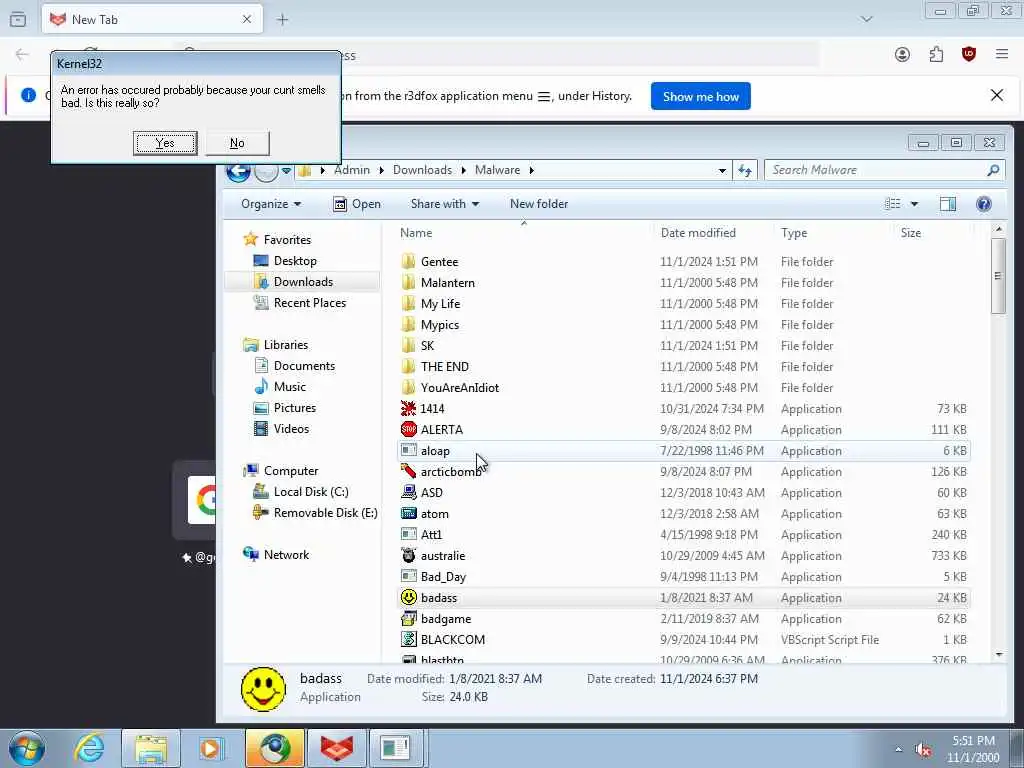Launch Internet Explorer from taskbar
Viewport: 1024px width, 768px height.
pos(89,748)
